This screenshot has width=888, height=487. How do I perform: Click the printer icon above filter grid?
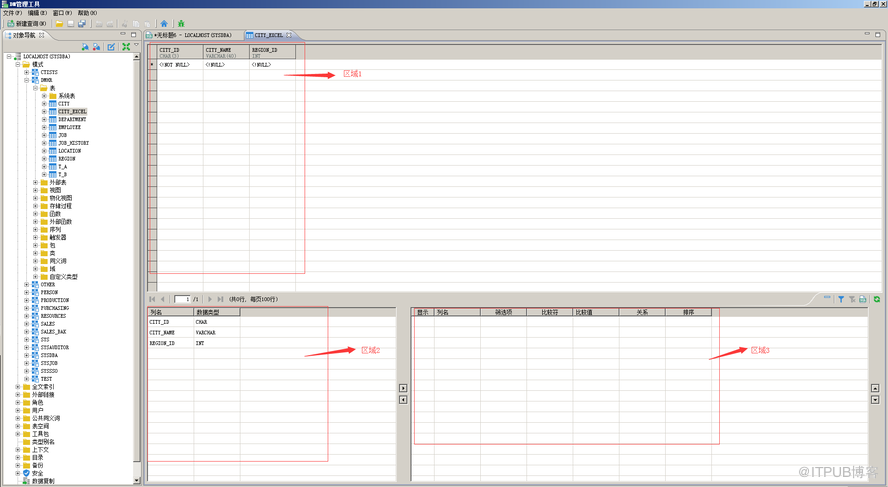(x=863, y=299)
